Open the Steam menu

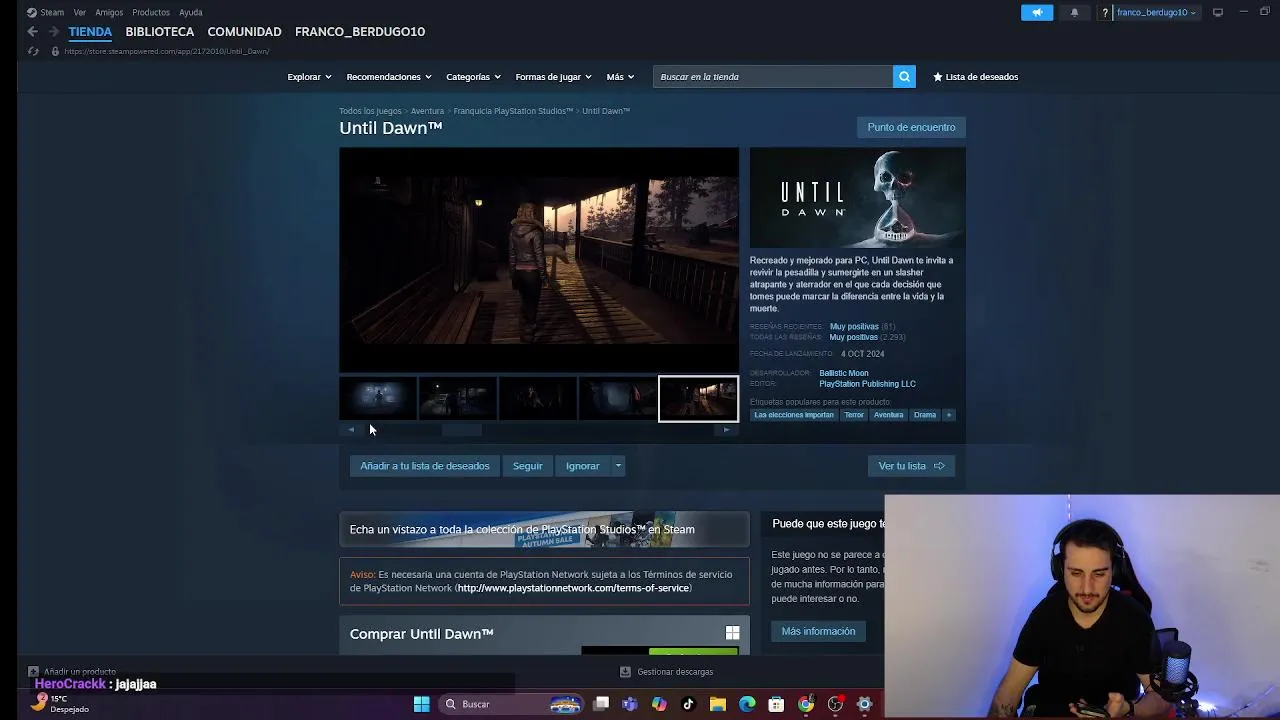pyautogui.click(x=52, y=12)
